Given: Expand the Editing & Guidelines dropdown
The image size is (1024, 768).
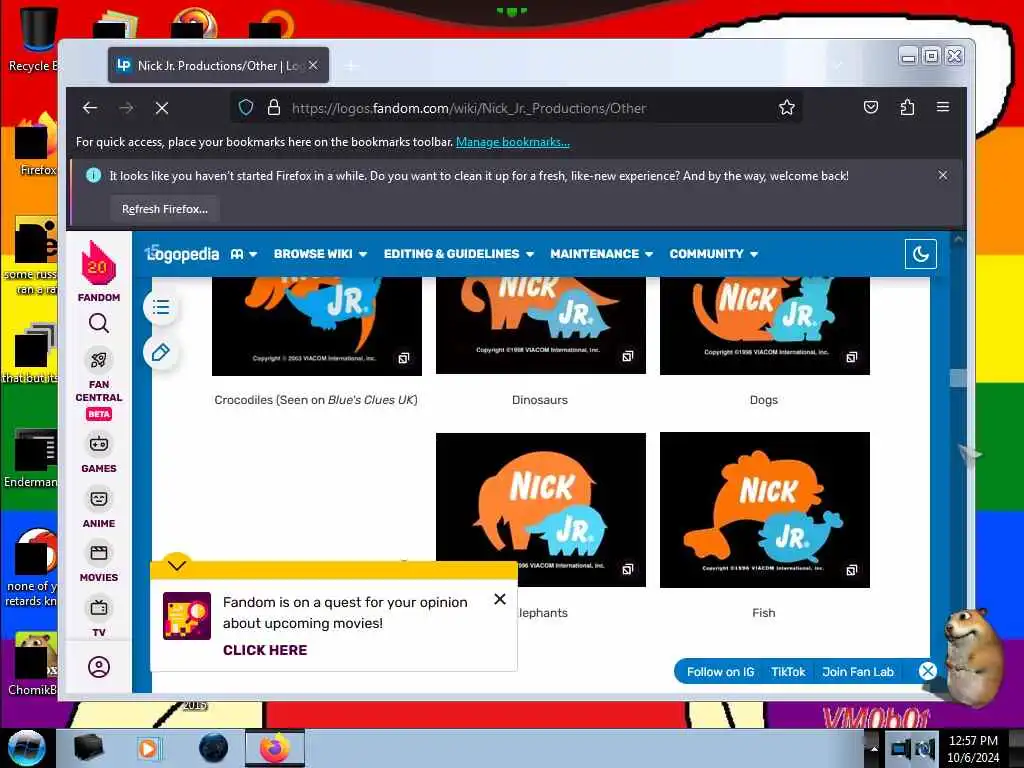Looking at the screenshot, I should (x=458, y=254).
